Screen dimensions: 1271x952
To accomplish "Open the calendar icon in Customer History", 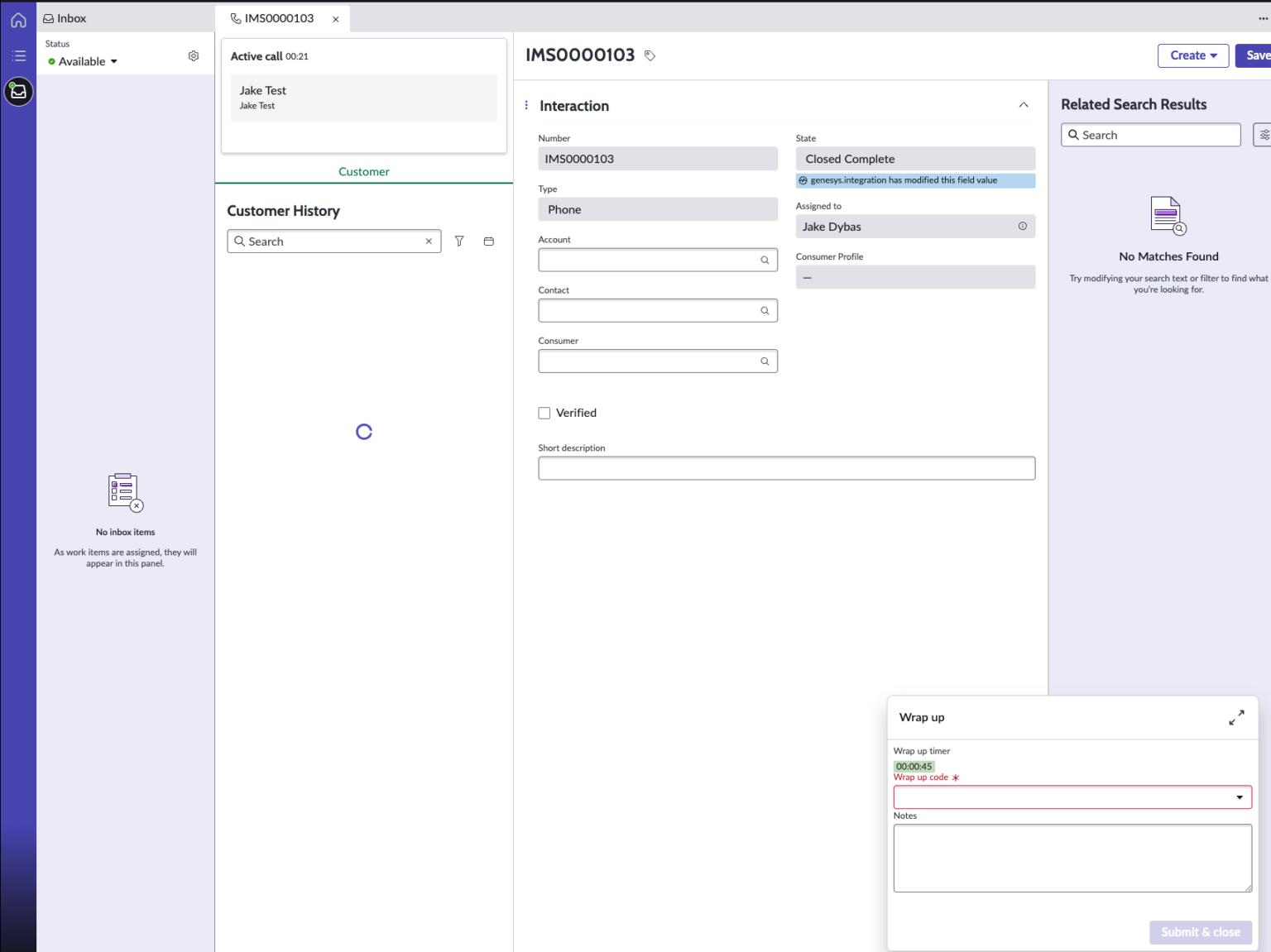I will click(x=488, y=241).
